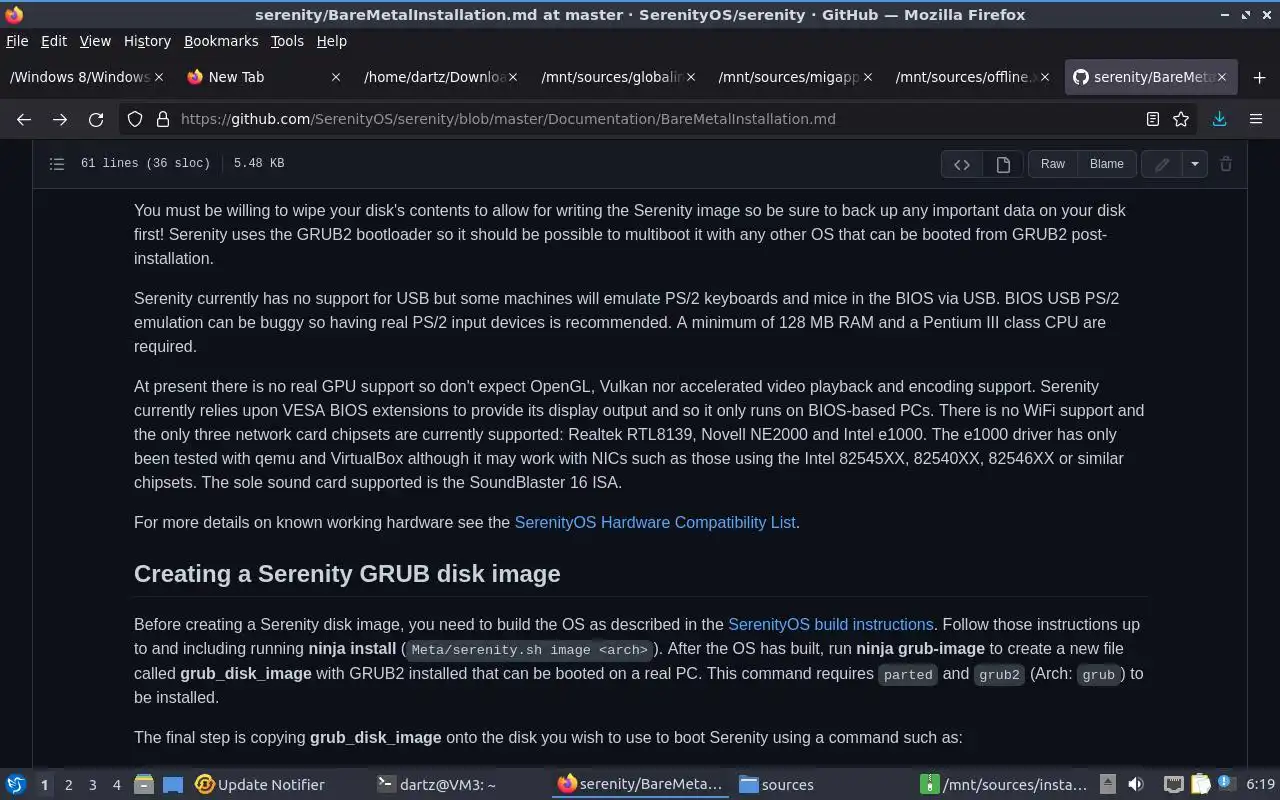This screenshot has width=1280, height=800.
Task: Close the /mnt/sources/globalin tab
Action: (x=690, y=77)
